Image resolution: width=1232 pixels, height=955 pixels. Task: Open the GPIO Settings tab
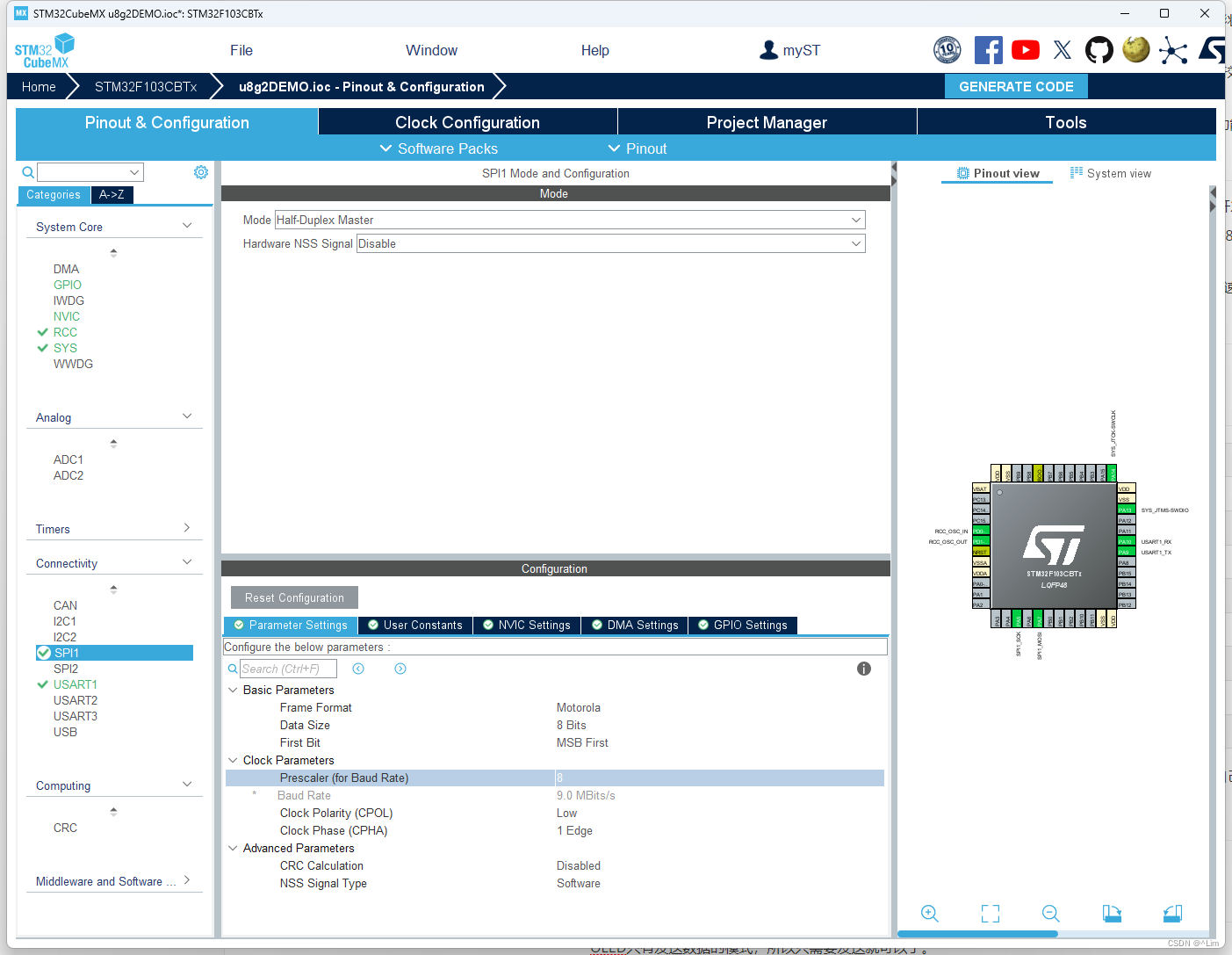(743, 625)
